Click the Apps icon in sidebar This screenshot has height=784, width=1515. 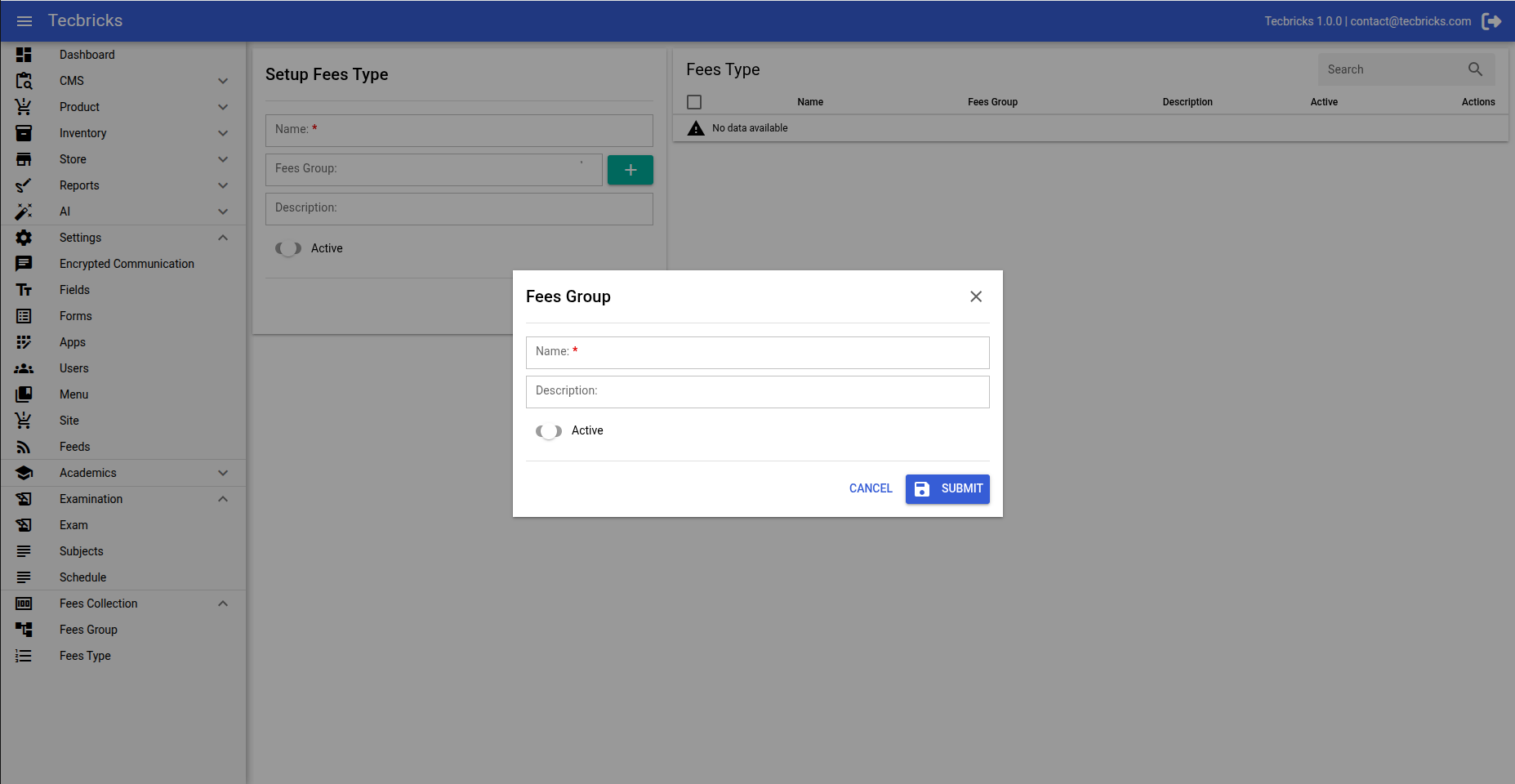pos(24,342)
